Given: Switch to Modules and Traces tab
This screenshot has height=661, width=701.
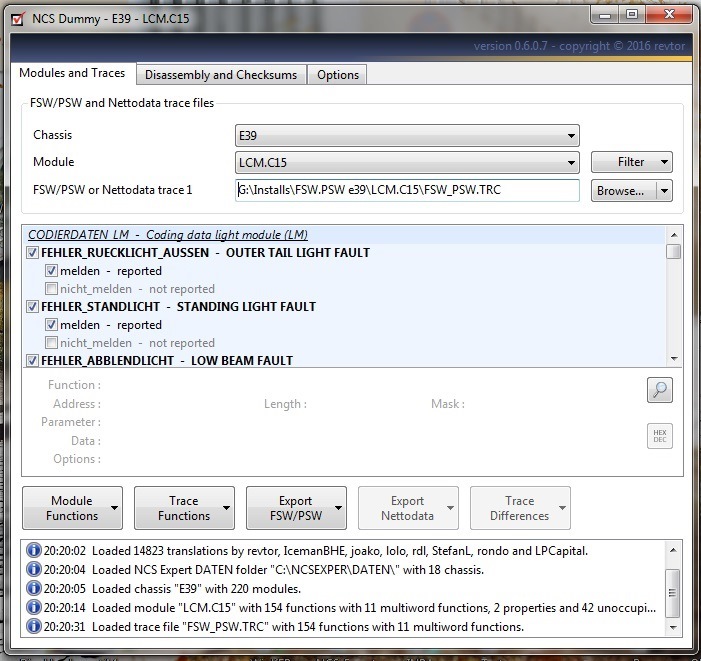Looking at the screenshot, I should (x=72, y=73).
